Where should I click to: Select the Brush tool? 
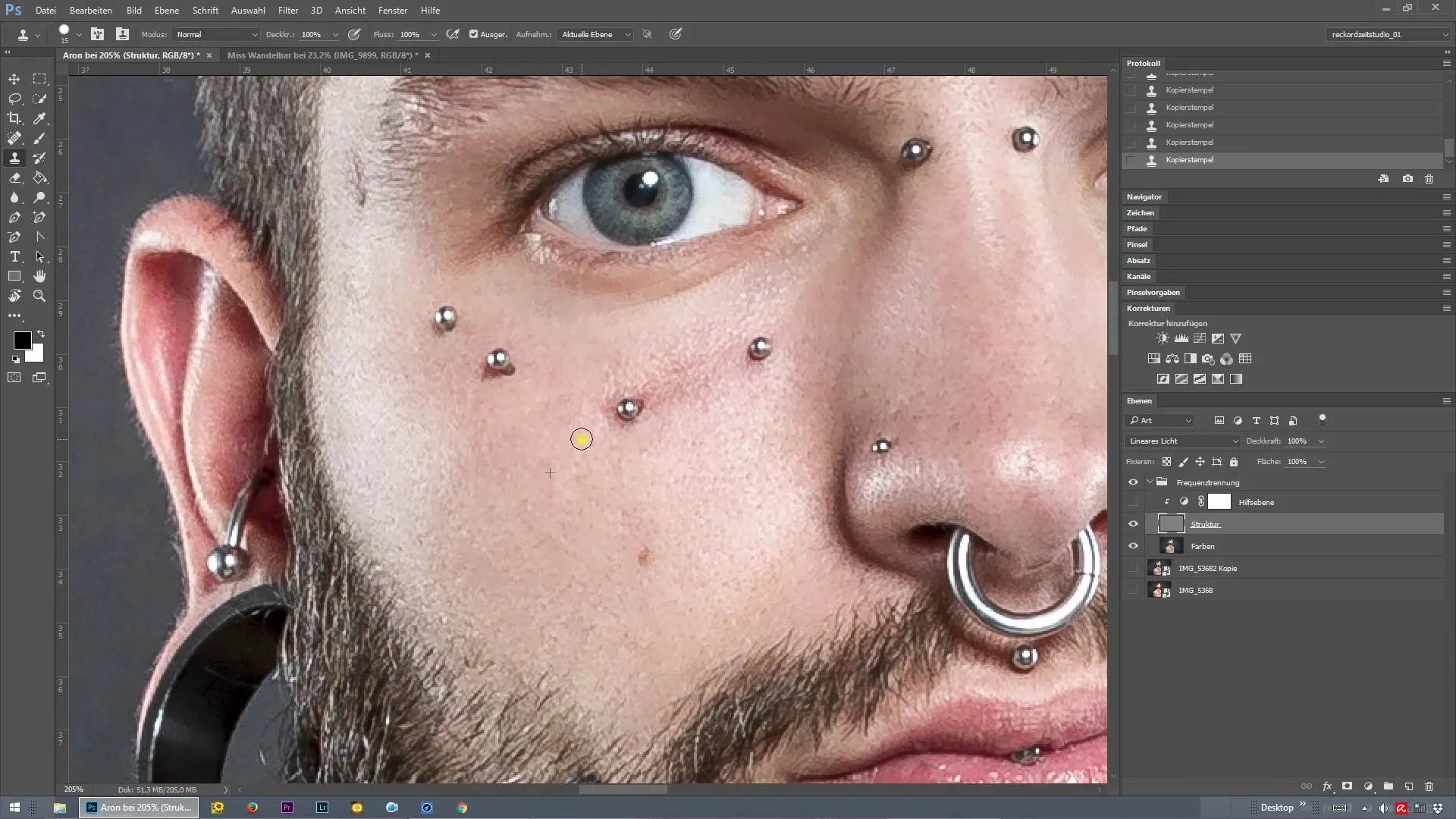[39, 138]
